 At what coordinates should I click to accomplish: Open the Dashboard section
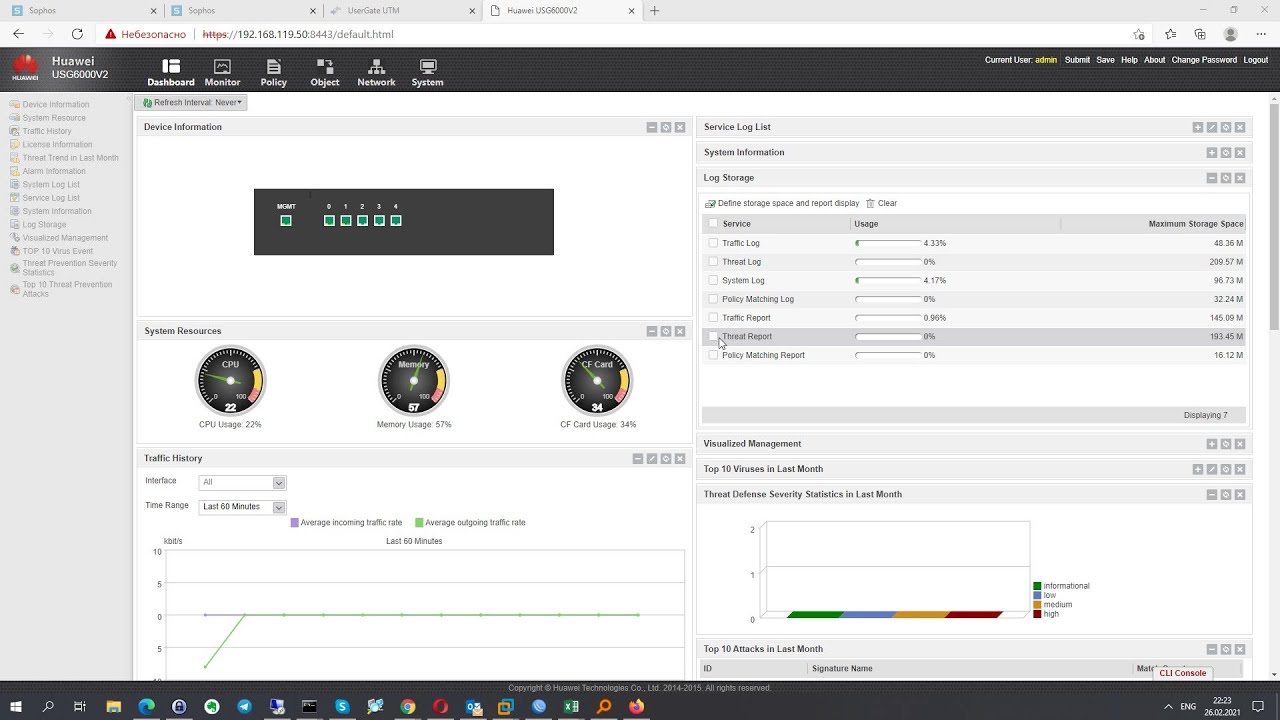point(171,73)
